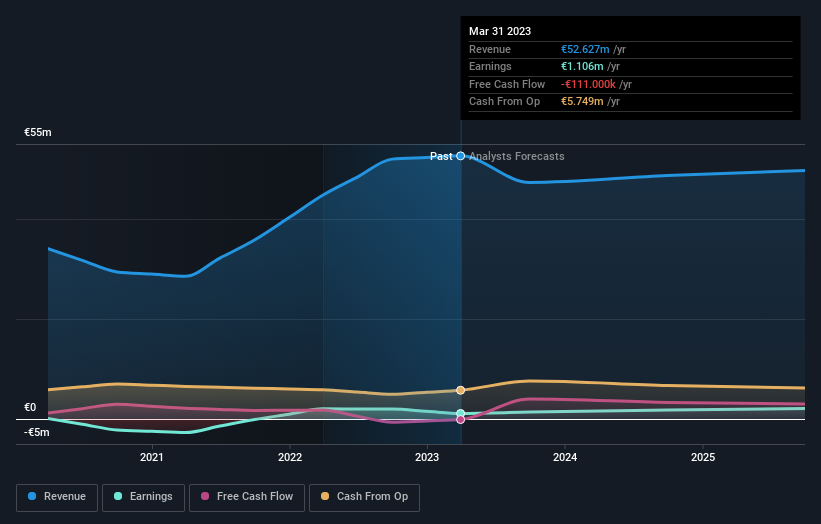Click the -€5m y-axis label
The image size is (821, 524).
[37, 432]
